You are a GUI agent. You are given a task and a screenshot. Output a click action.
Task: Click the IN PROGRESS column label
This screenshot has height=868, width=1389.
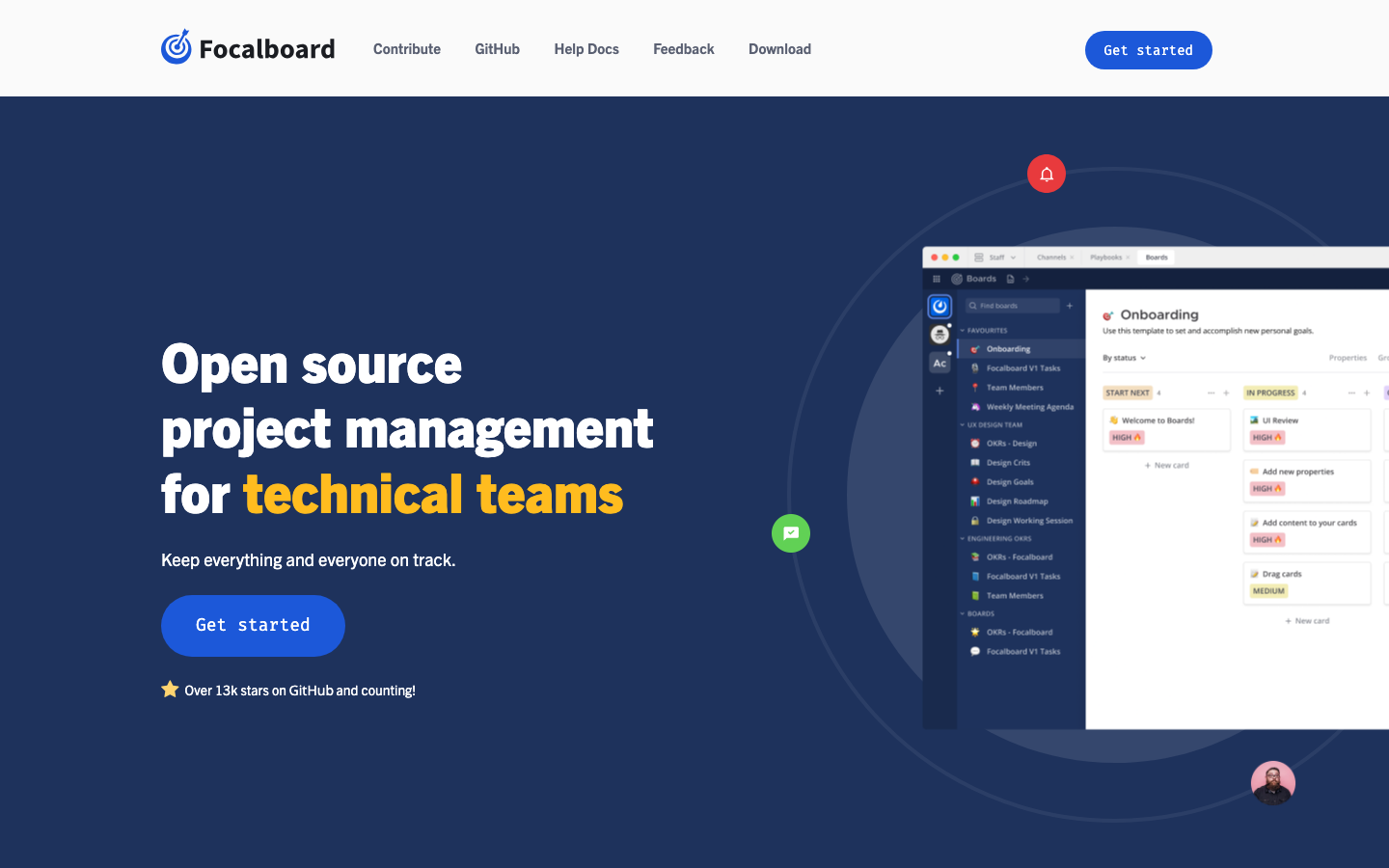pos(1270,393)
